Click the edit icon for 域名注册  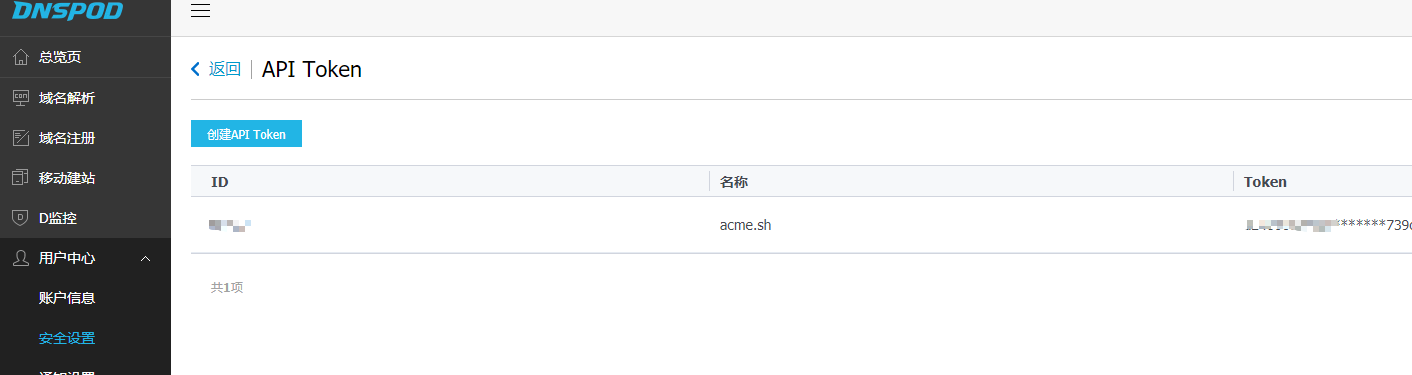pos(20,137)
